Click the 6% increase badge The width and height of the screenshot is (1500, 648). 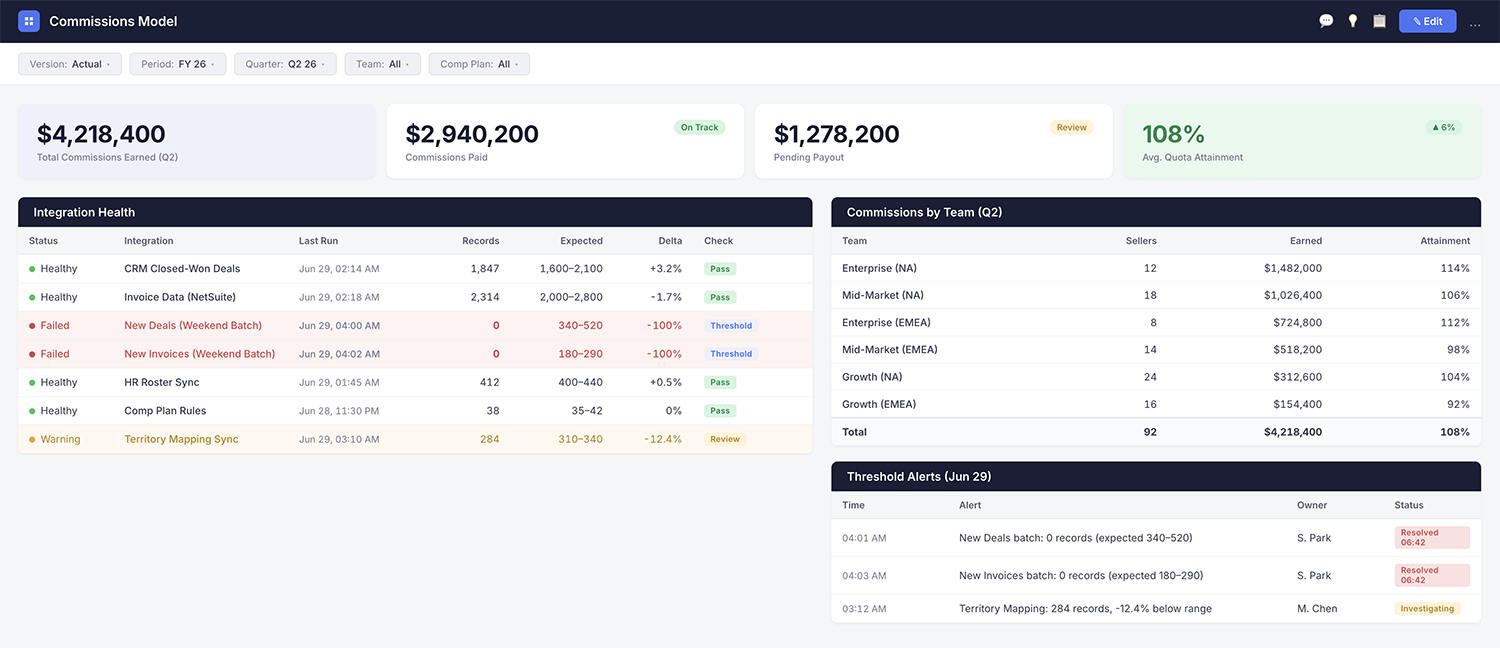pos(1443,128)
